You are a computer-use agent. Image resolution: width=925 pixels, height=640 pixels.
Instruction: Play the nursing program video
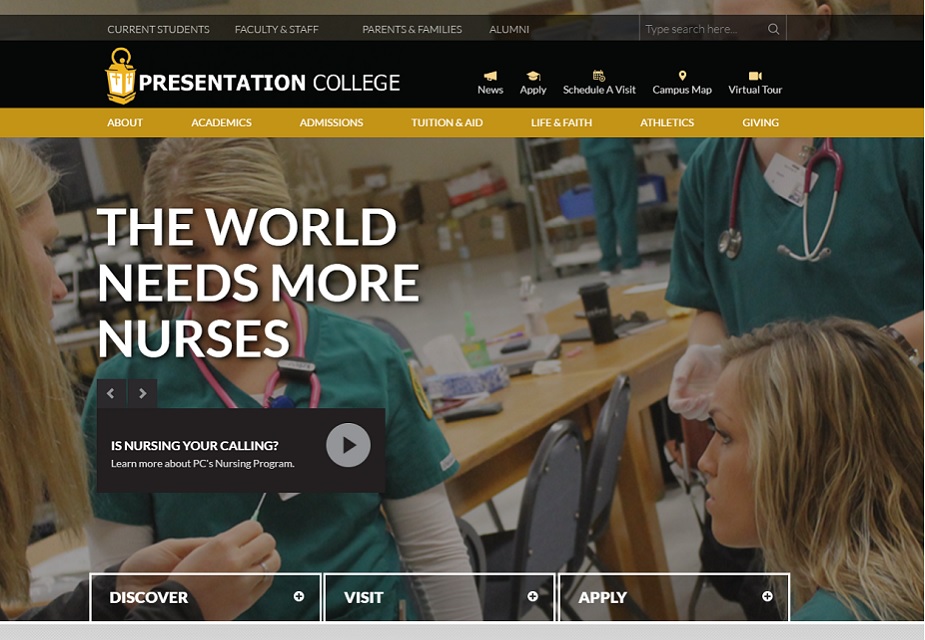(348, 446)
